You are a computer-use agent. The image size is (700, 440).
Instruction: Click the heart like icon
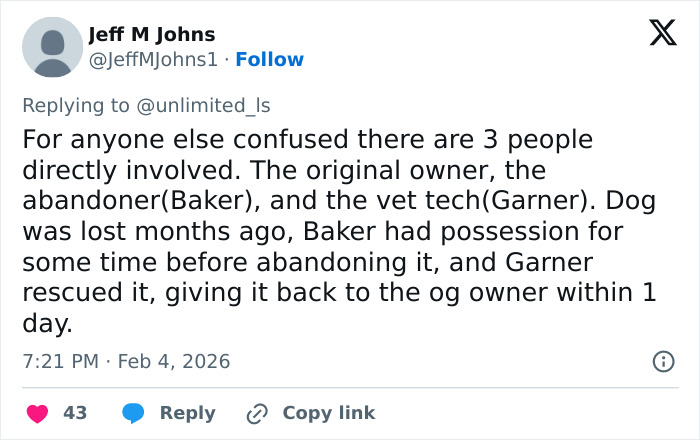(37, 413)
